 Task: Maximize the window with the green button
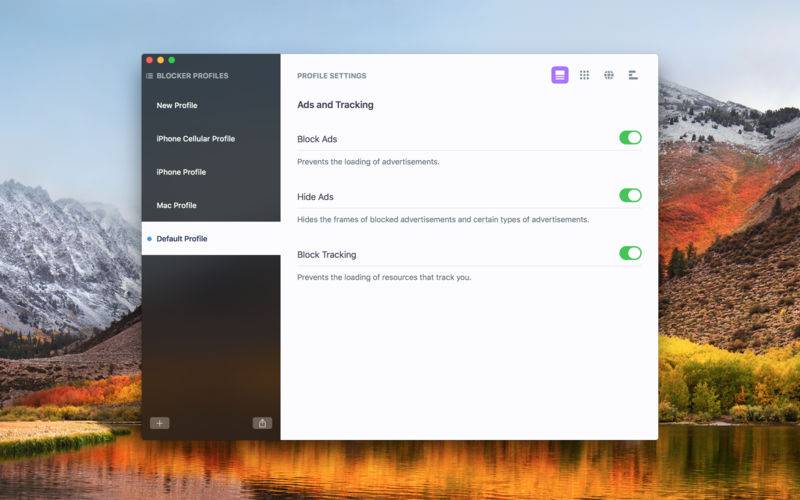[x=172, y=60]
